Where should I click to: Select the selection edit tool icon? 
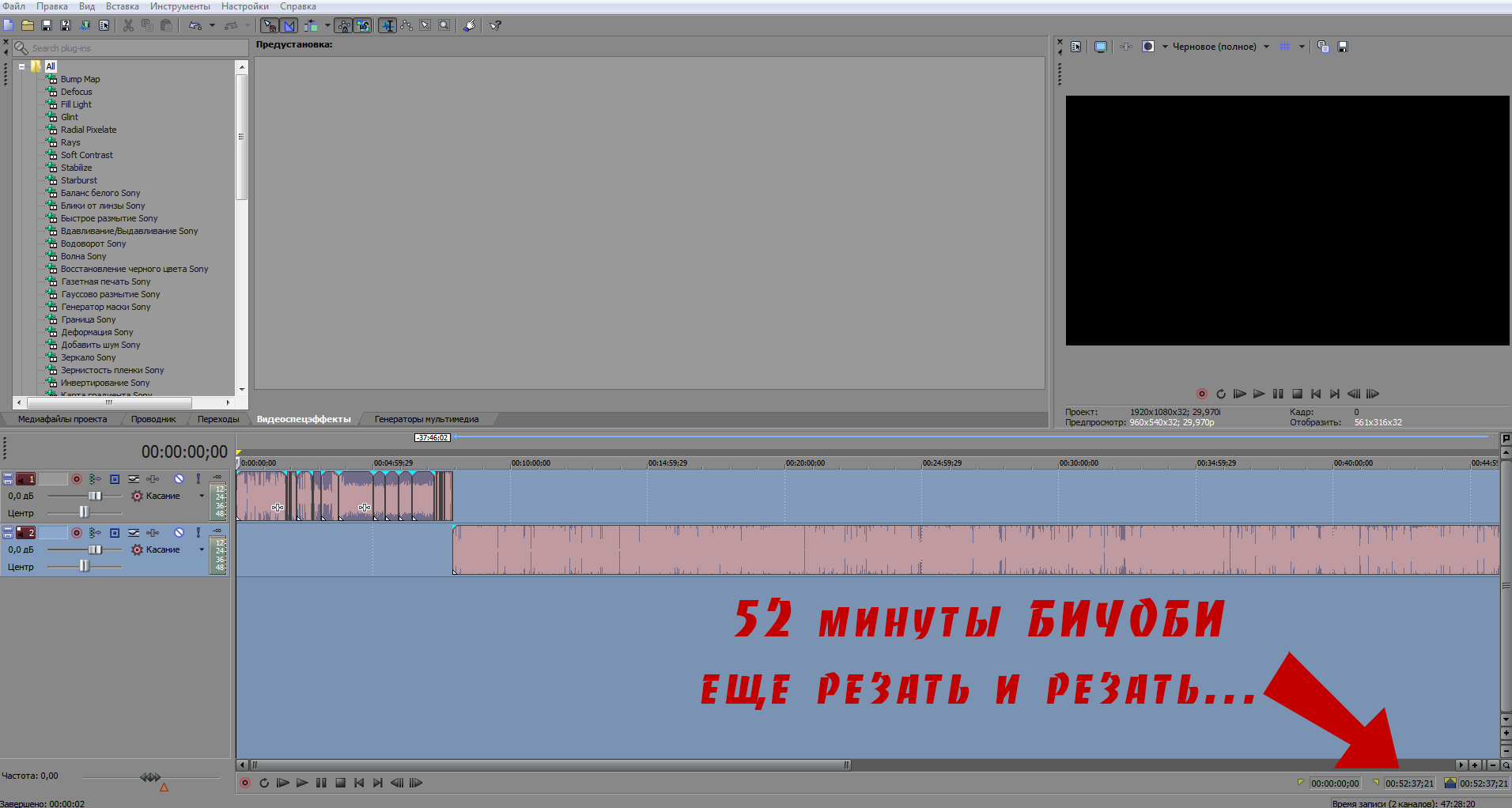[425, 25]
